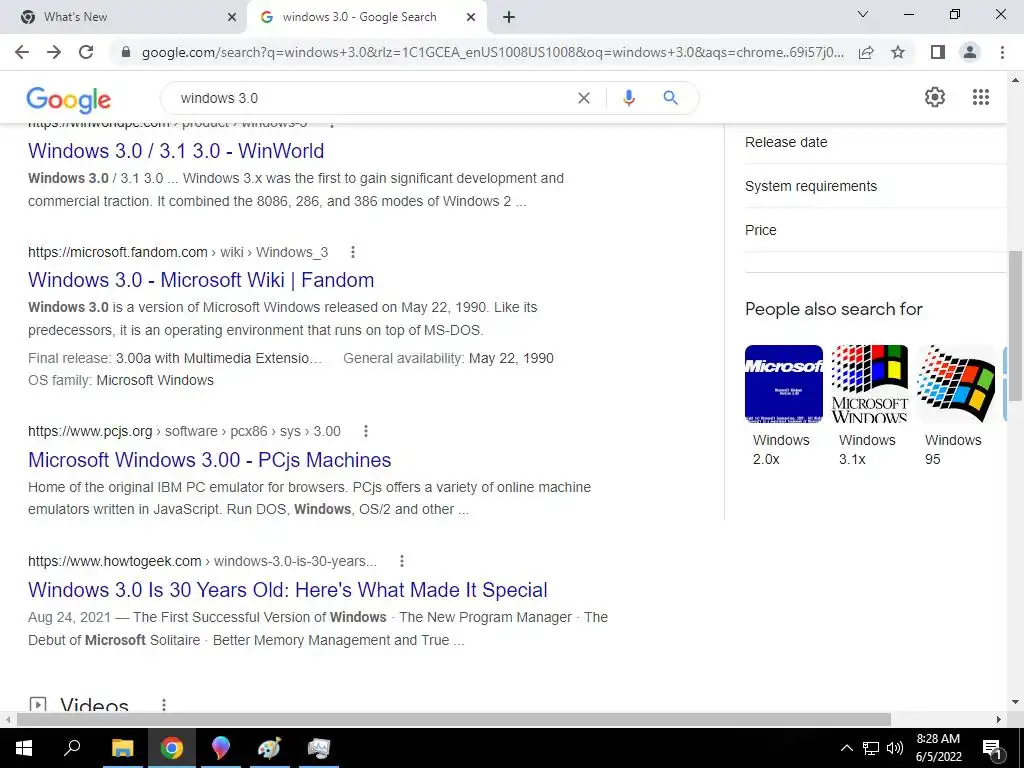Close the What's New tab
Screen dimensions: 1024x768
tap(232, 18)
